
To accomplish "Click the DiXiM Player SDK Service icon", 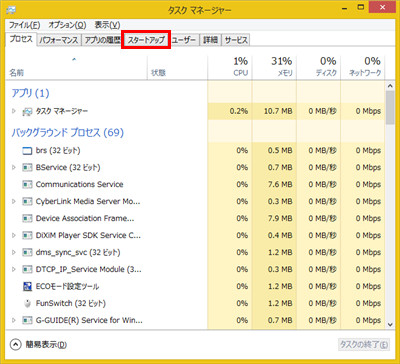I will pos(27,235).
